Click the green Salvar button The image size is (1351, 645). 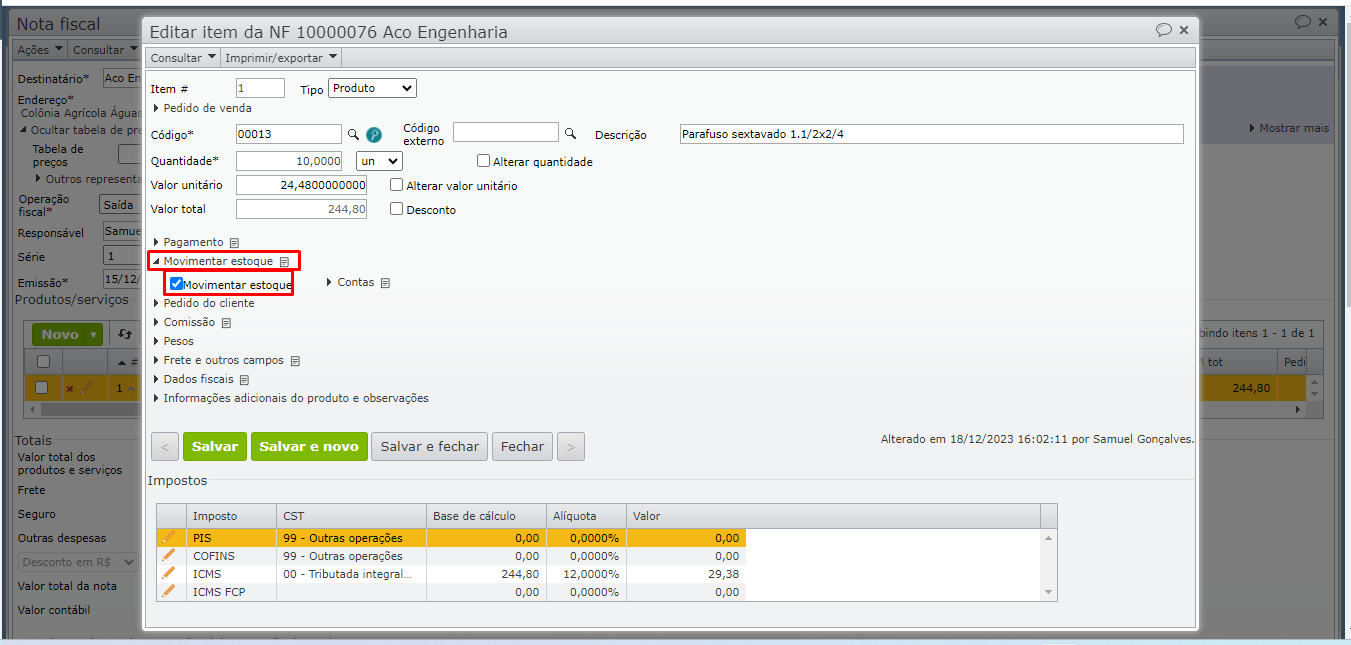pos(215,446)
